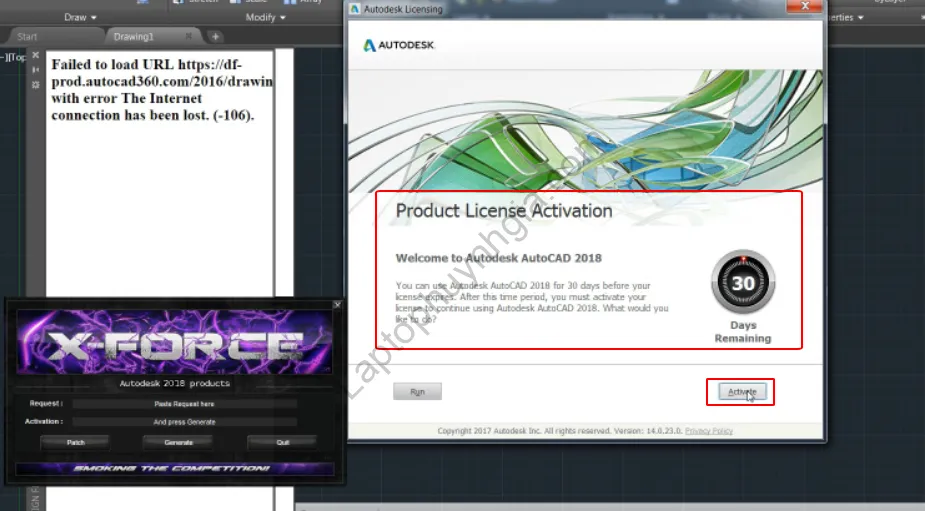
Task: Close the Autodesk Licensing dialog
Action: tap(807, 8)
